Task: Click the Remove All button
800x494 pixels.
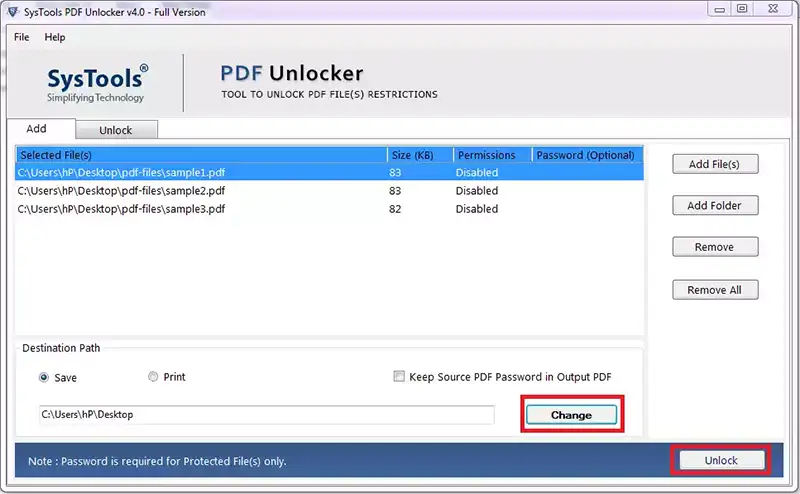Action: [715, 290]
